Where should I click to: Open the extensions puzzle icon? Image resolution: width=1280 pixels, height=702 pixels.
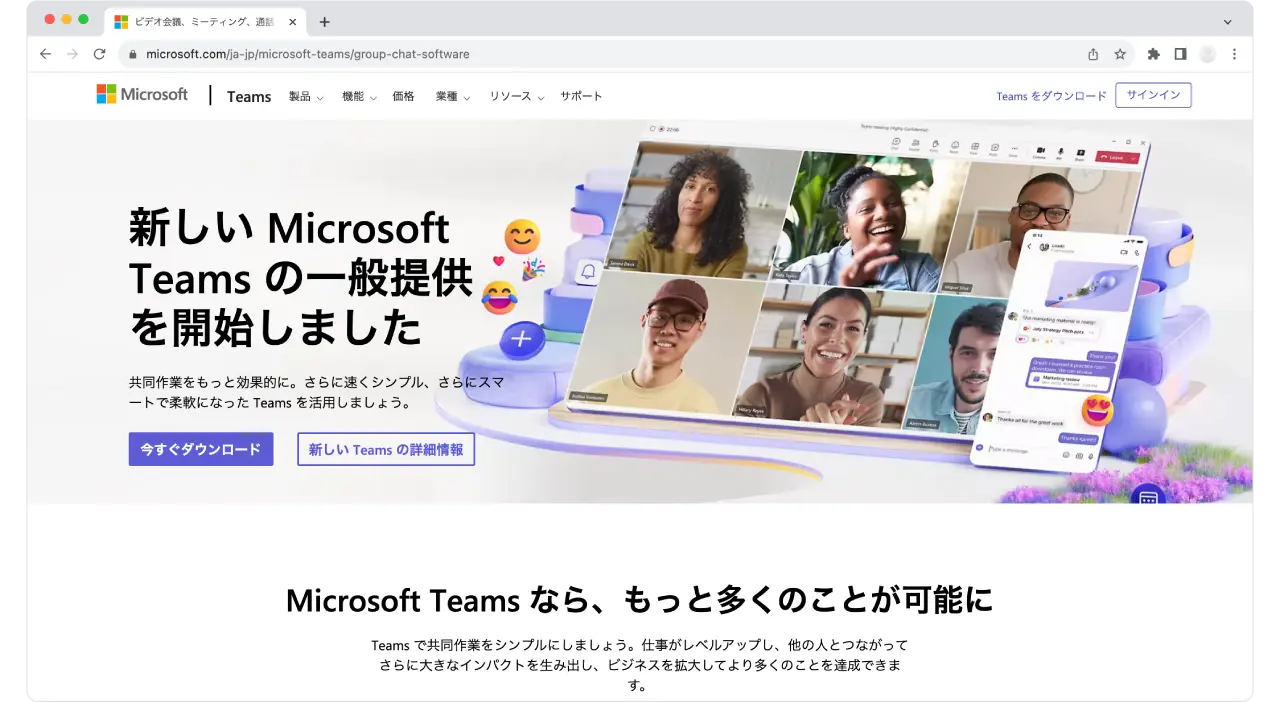(x=1153, y=54)
